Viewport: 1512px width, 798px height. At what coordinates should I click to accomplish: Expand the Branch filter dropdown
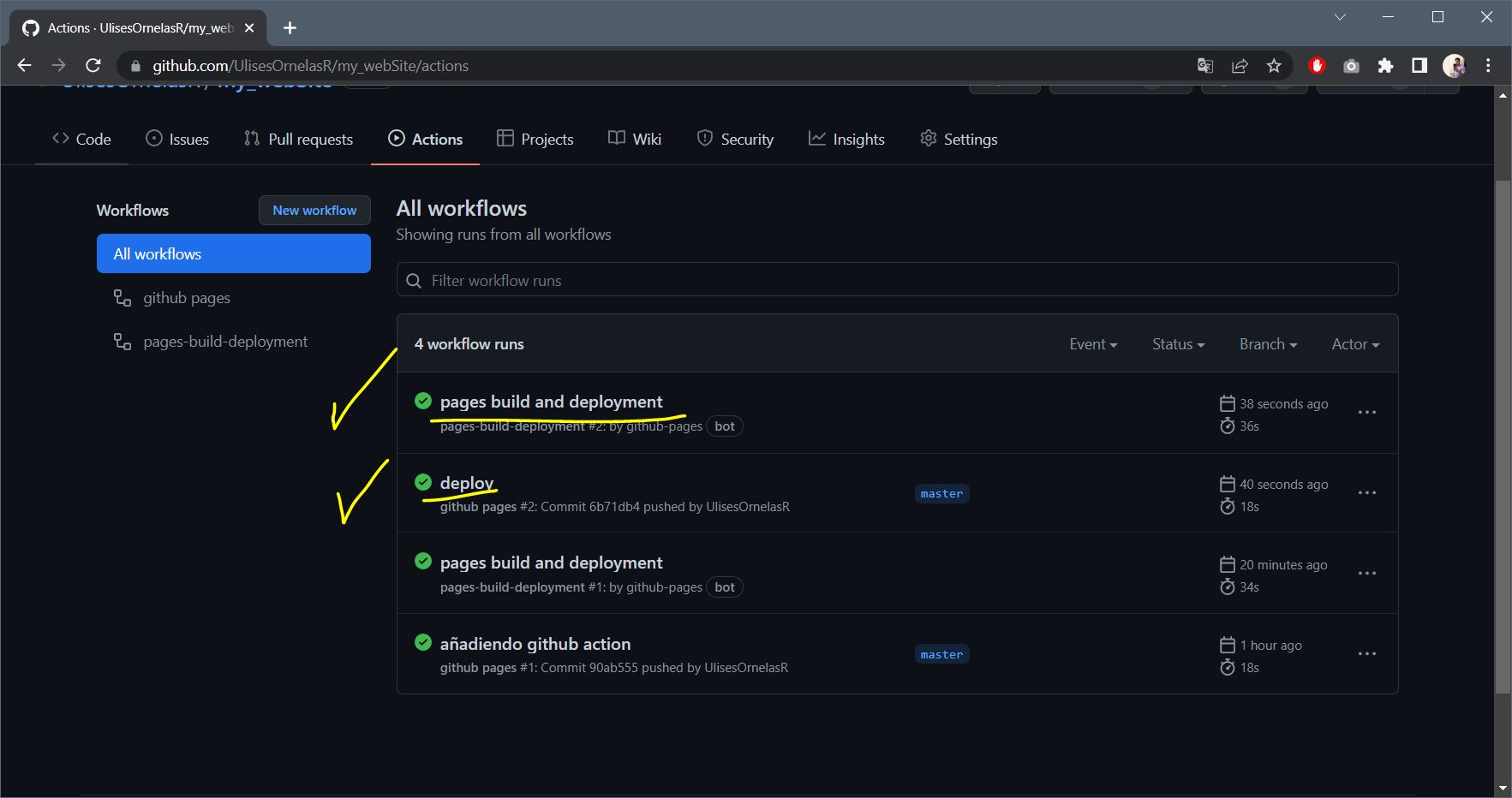[x=1268, y=344]
